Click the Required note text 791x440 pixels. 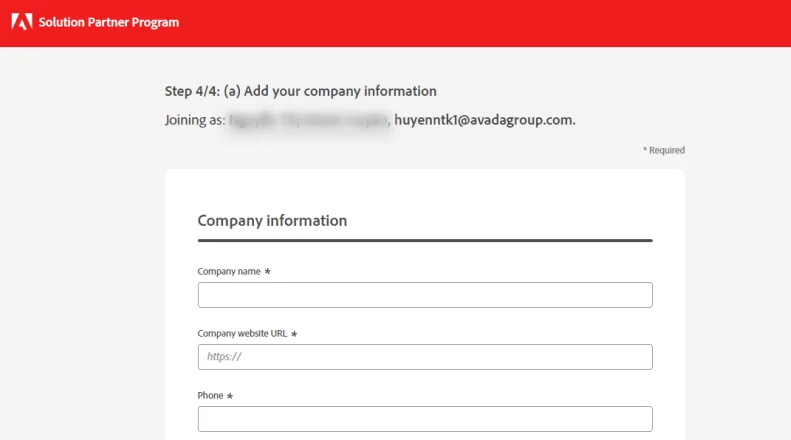(x=664, y=150)
